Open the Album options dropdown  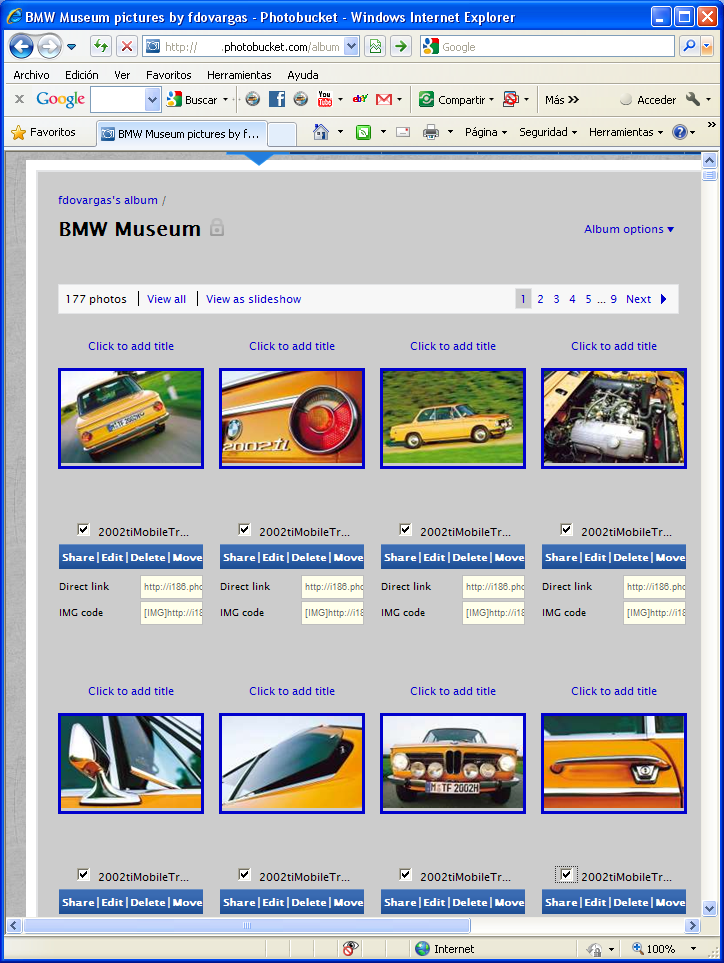click(629, 229)
